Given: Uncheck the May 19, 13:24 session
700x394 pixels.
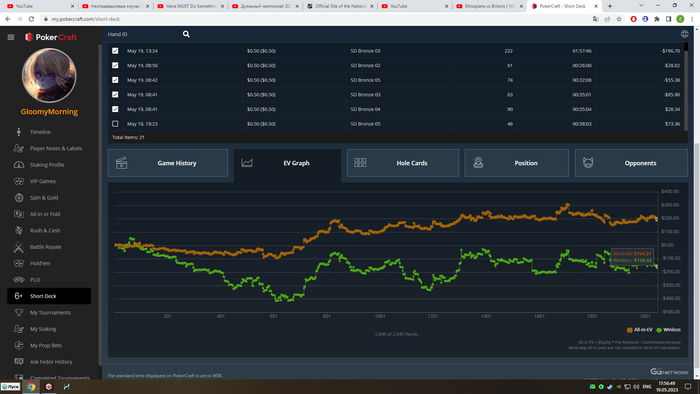Looking at the screenshot, I should (115, 51).
